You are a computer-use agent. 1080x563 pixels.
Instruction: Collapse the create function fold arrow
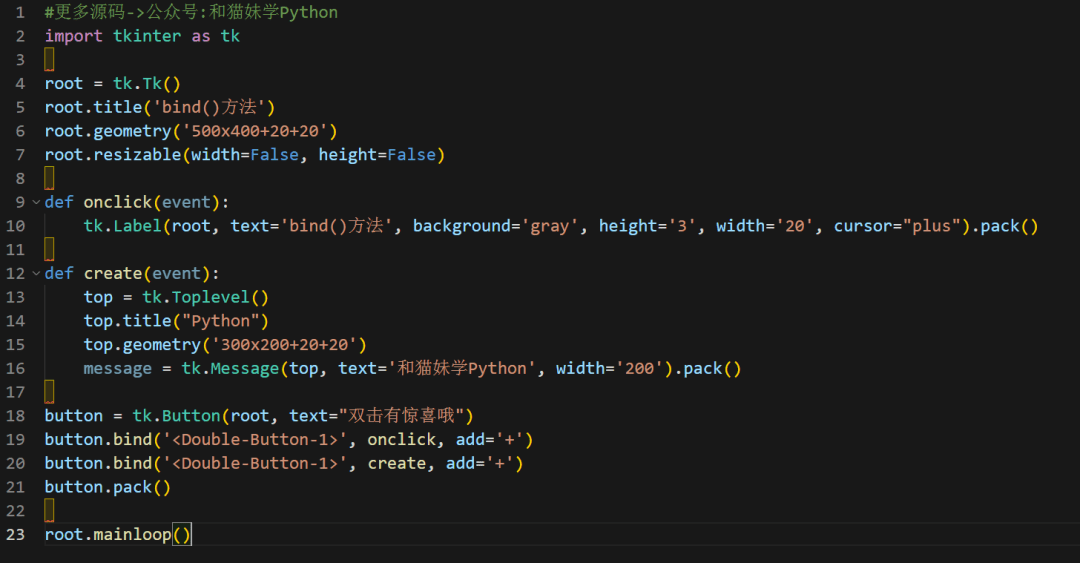(36, 273)
